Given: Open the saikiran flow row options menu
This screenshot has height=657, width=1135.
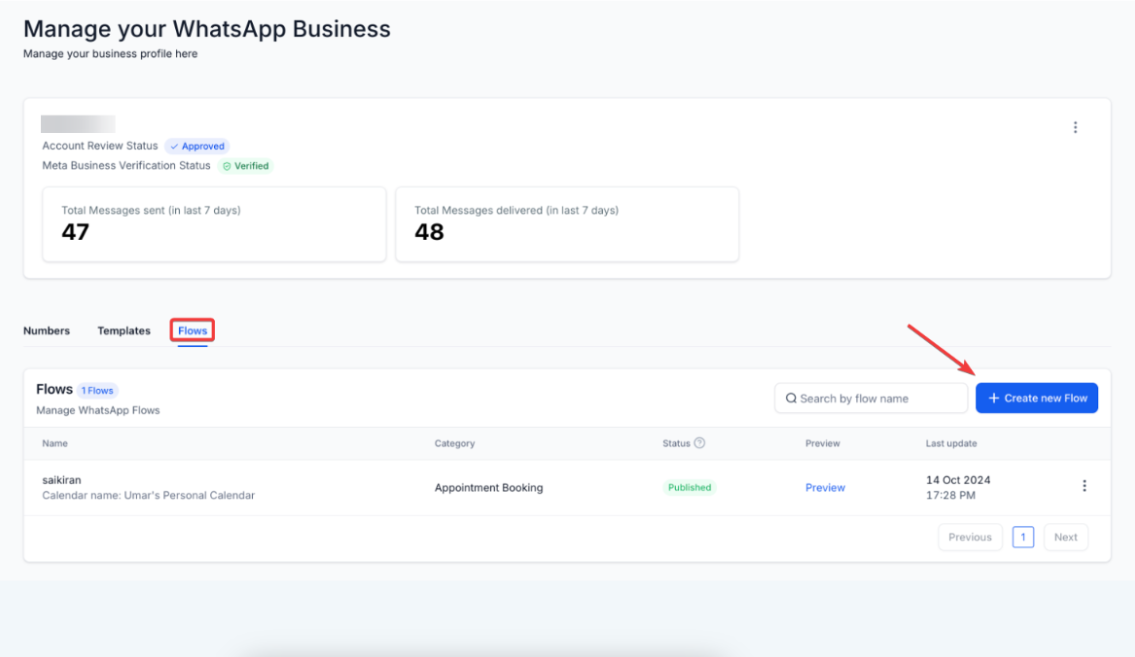Looking at the screenshot, I should click(1084, 486).
